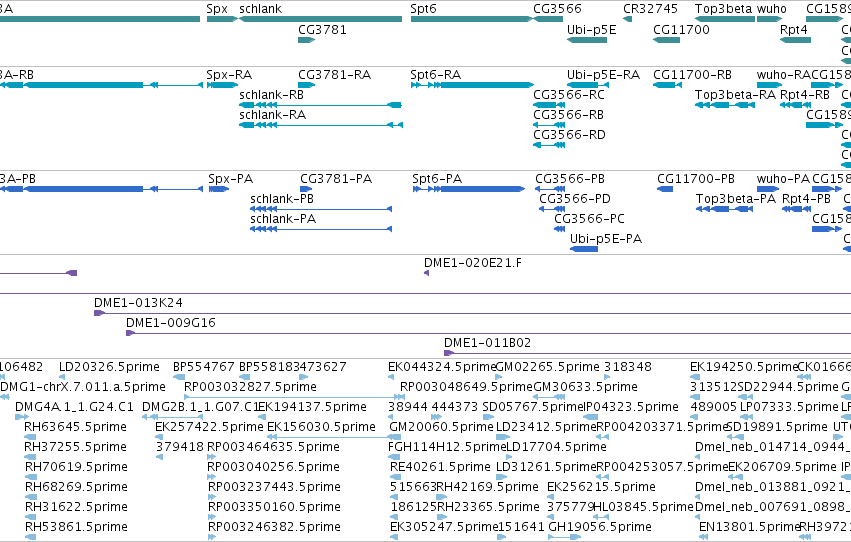Select the LD20326.5prime EST

point(63,377)
